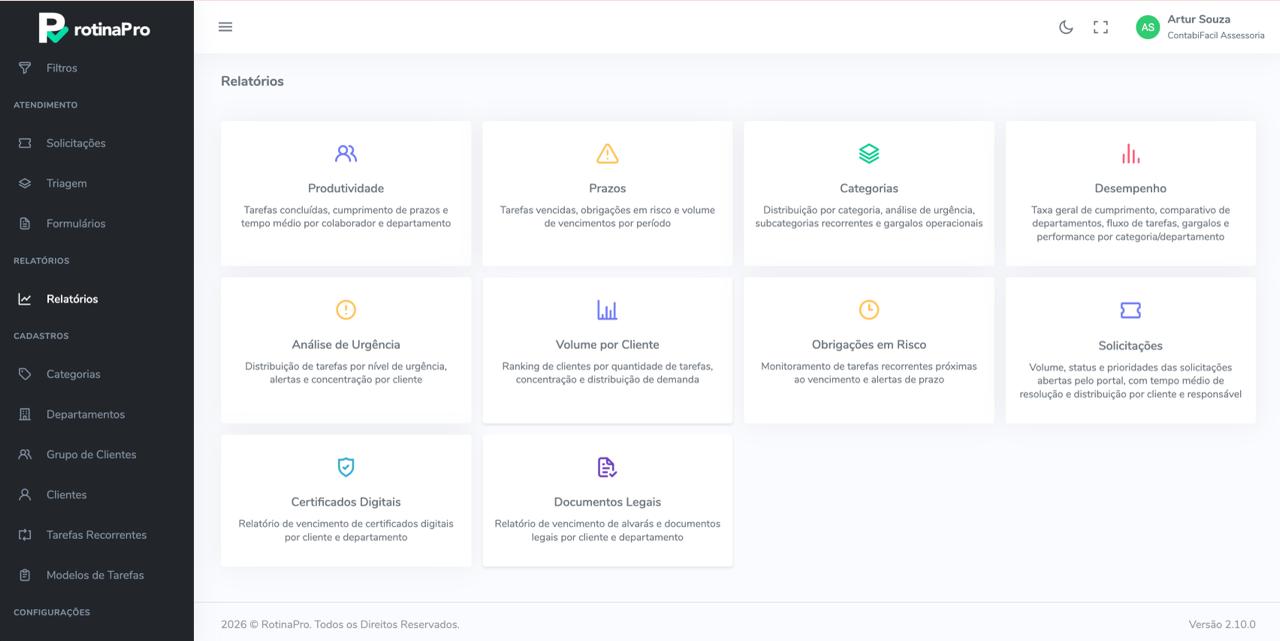
Task: Click the Desempenho bar chart icon
Action: pyautogui.click(x=1130, y=154)
